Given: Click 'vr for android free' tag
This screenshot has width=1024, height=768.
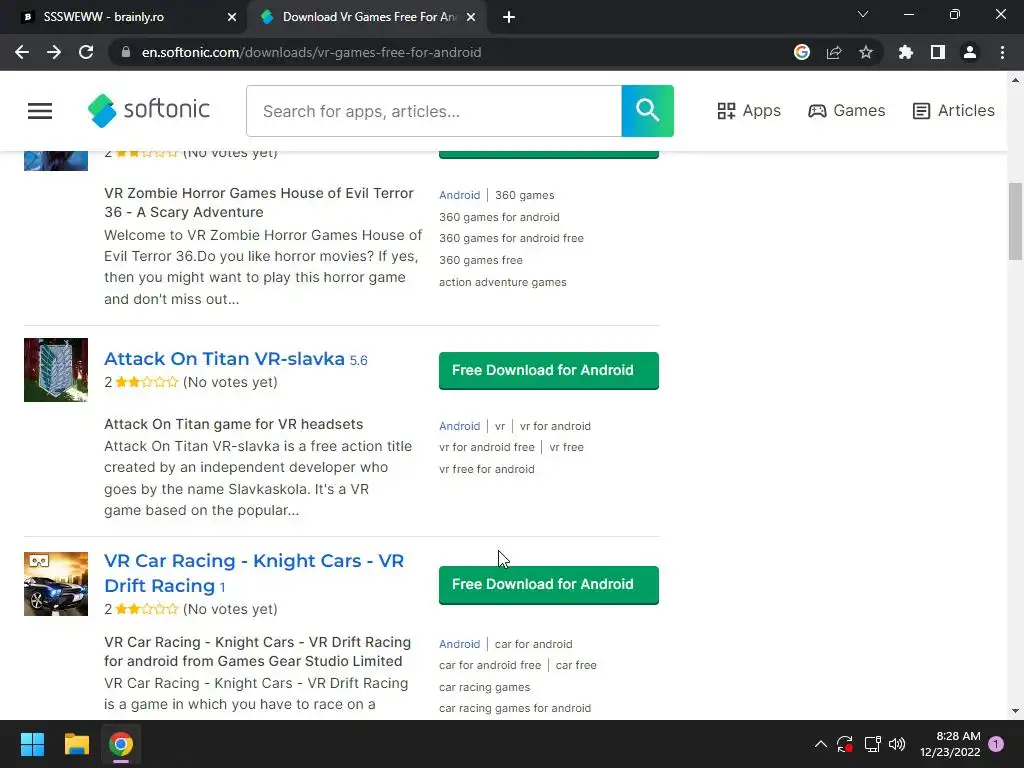Looking at the screenshot, I should click(487, 447).
